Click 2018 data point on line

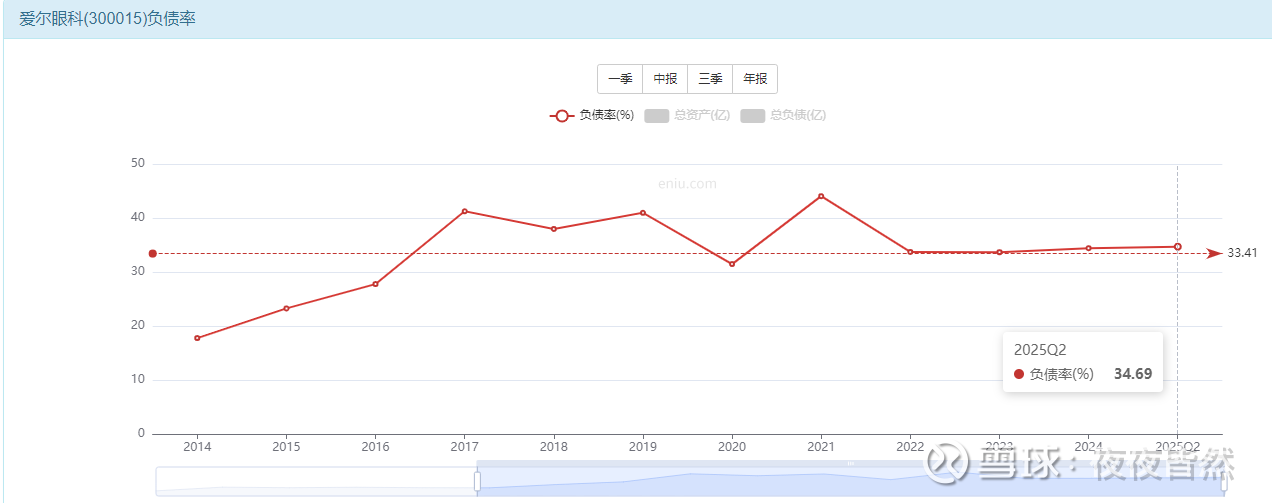(553, 229)
